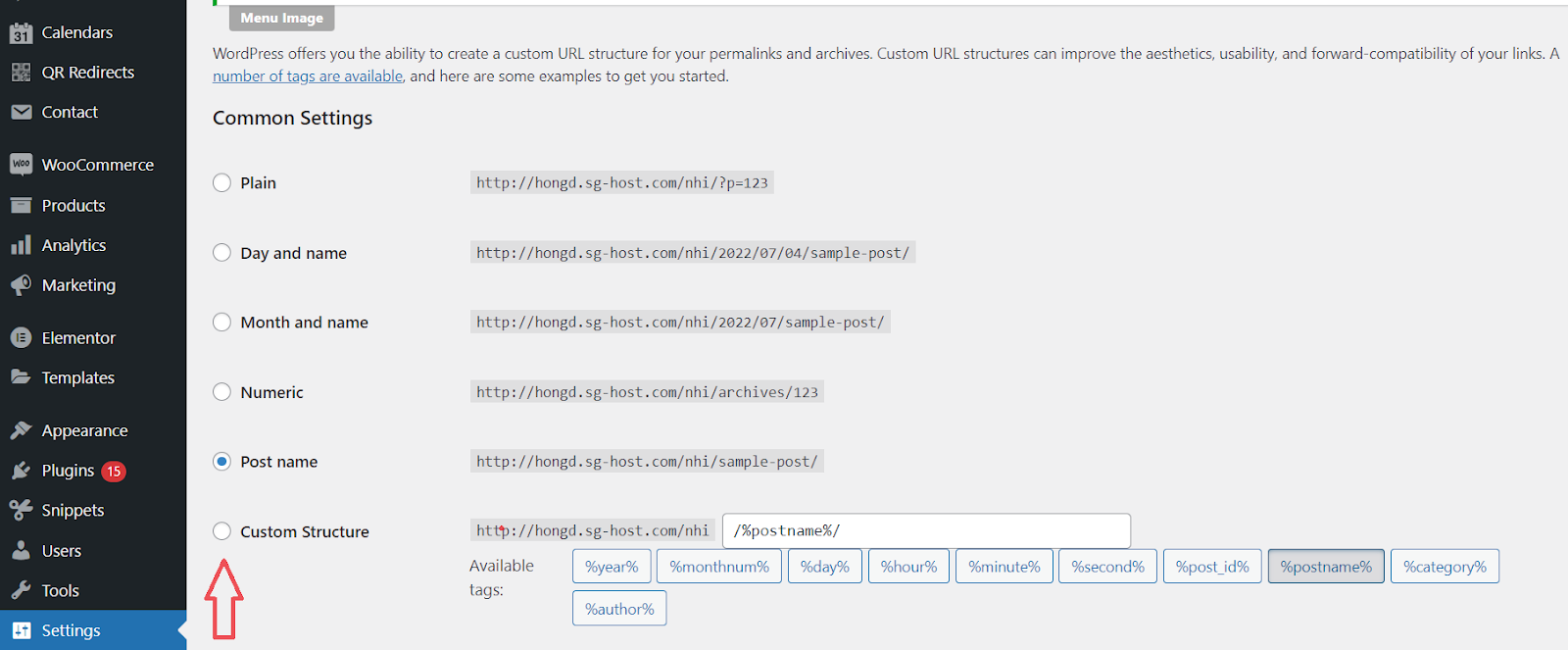Open the Calendars sidebar icon
This screenshot has height=650, width=1568.
[21, 32]
